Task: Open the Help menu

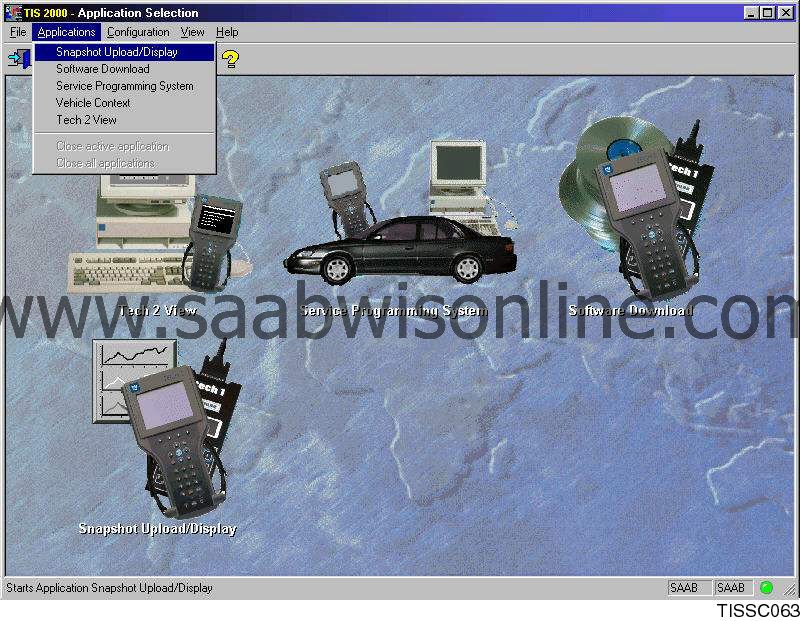Action: (x=227, y=32)
